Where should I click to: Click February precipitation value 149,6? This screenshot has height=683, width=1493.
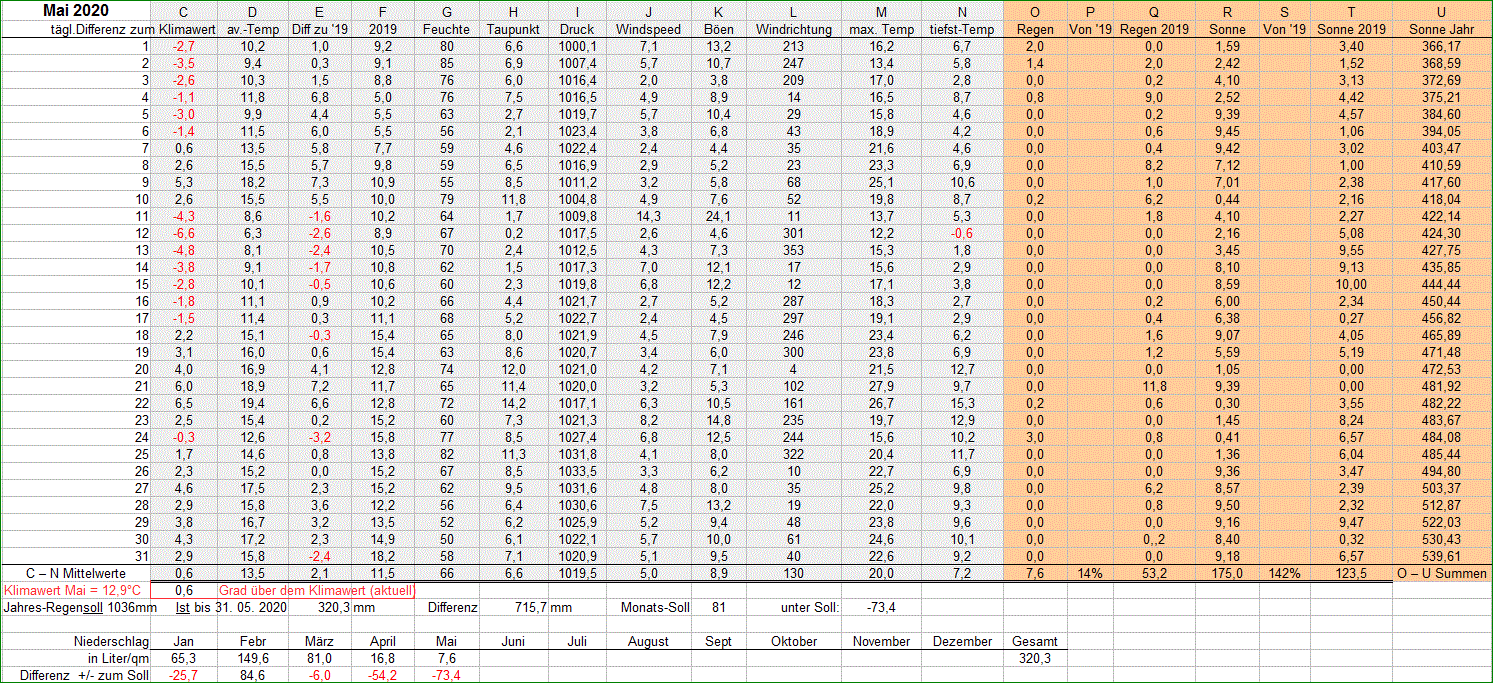tap(251, 658)
